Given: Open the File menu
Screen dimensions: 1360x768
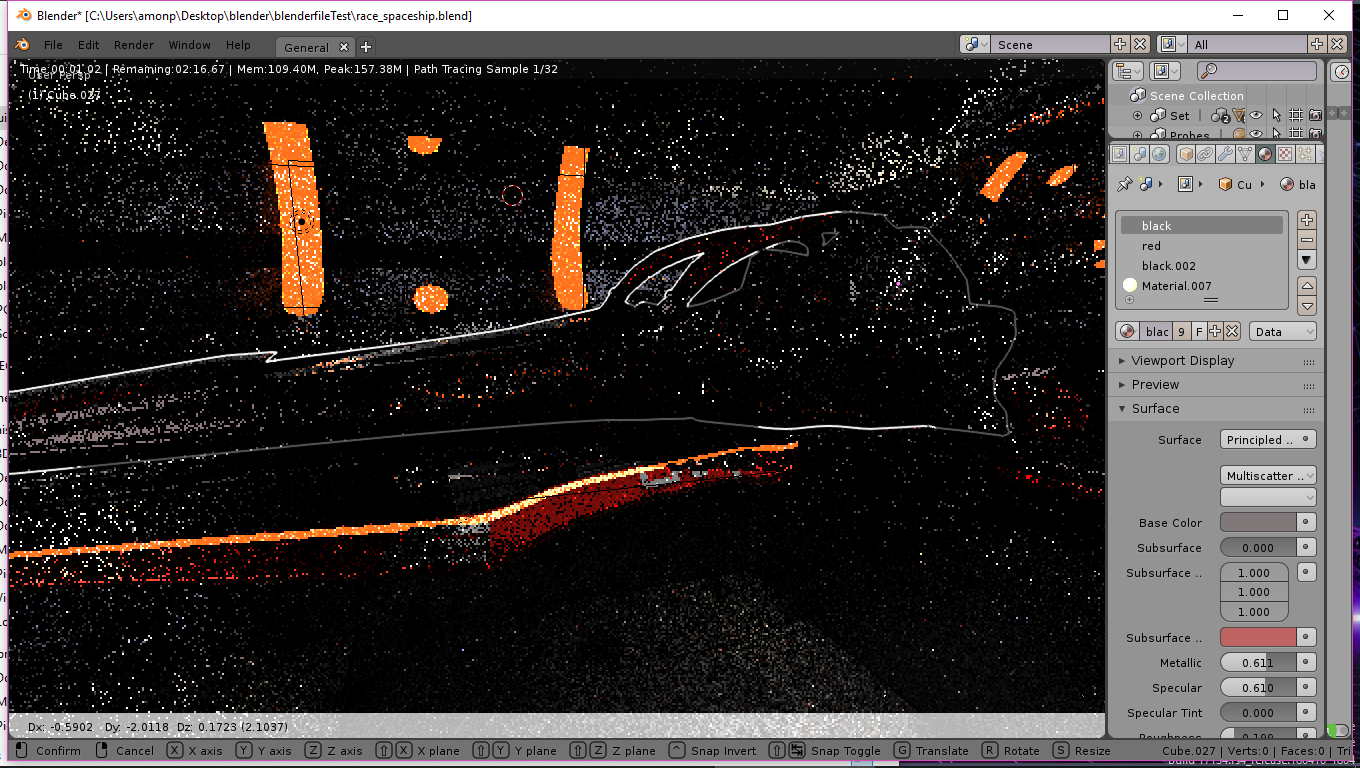Looking at the screenshot, I should coord(53,45).
